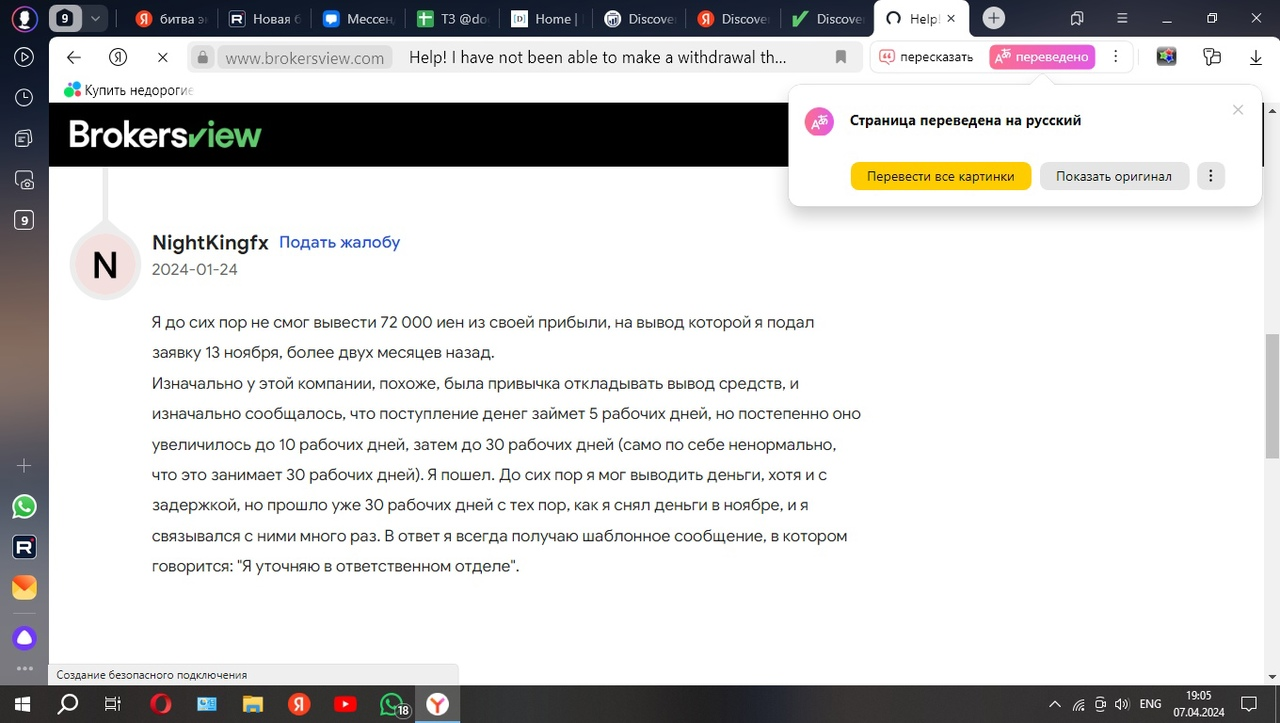Open the profile avatar in browser sidebar
This screenshot has height=723, width=1280.
(x=24, y=18)
